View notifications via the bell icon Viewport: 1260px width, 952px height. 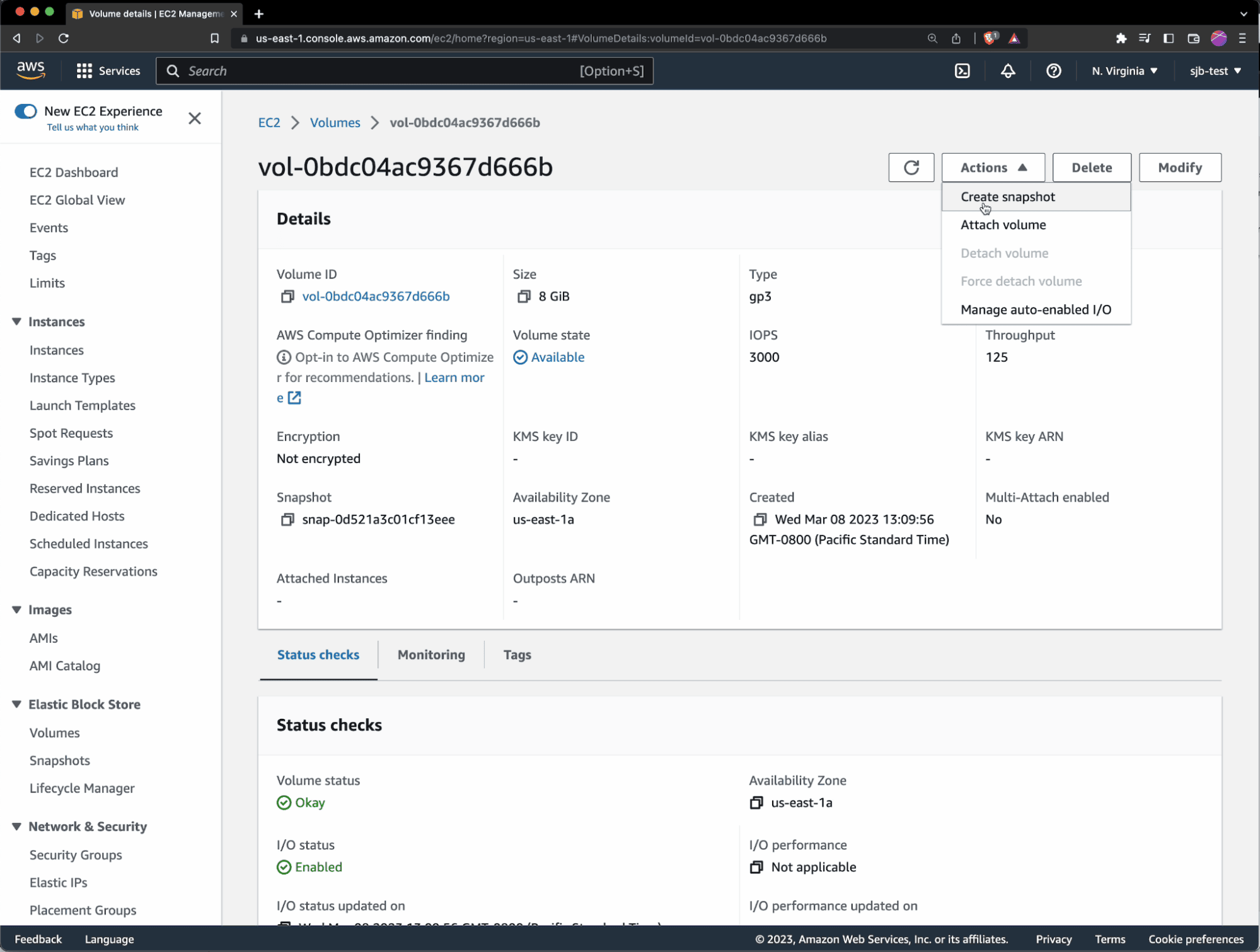(x=1008, y=71)
